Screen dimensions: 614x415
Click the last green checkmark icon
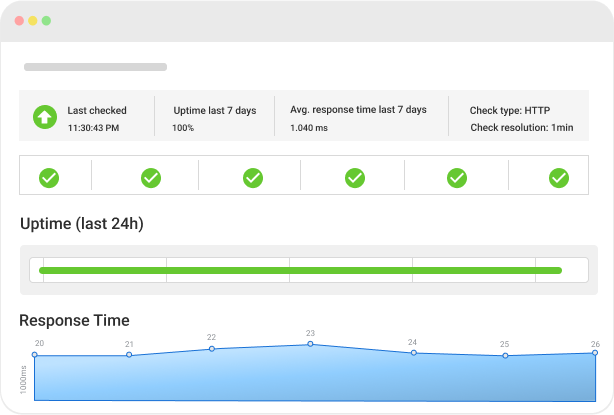(559, 178)
